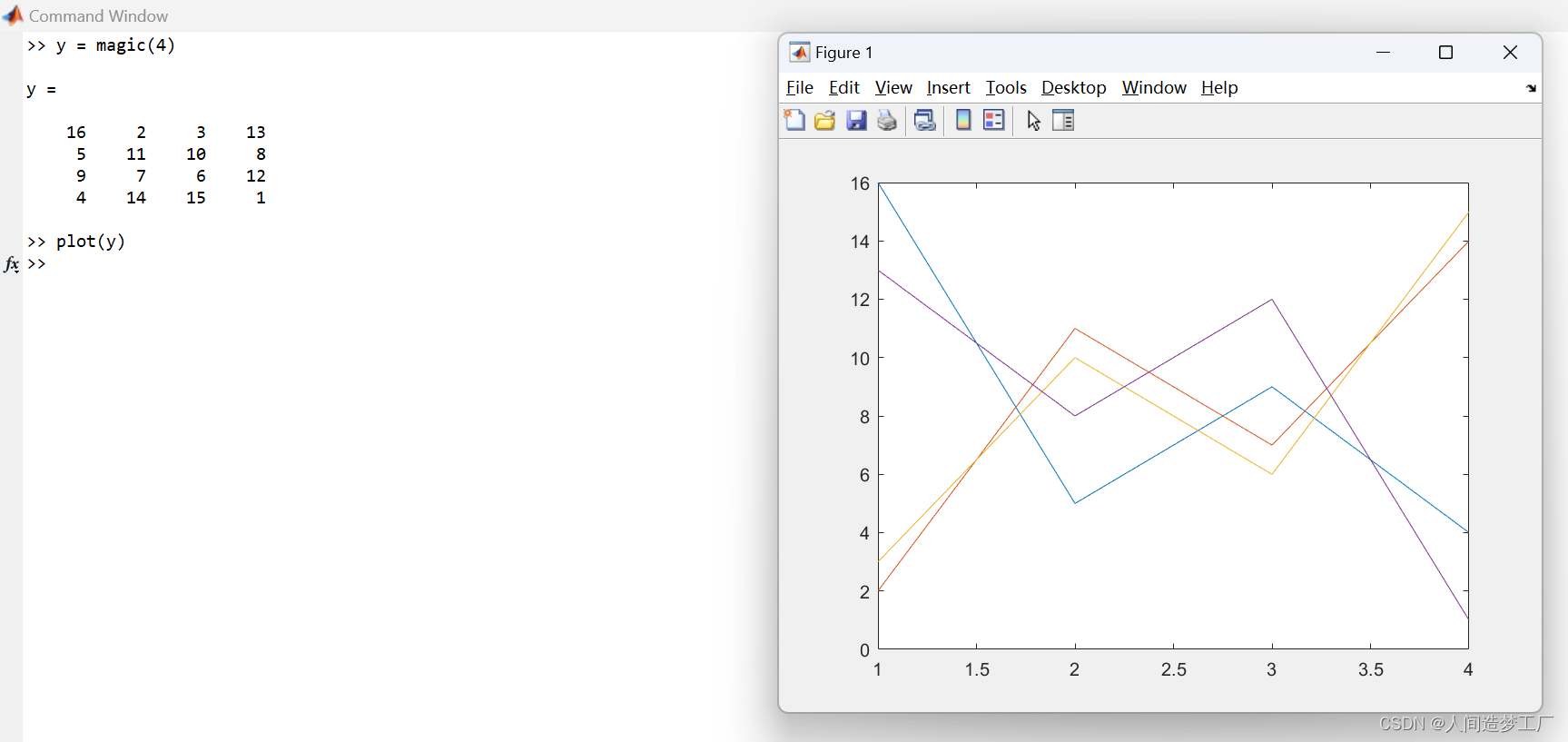
Task: Click the matrix value 12 in the third row
Action: pyautogui.click(x=256, y=176)
